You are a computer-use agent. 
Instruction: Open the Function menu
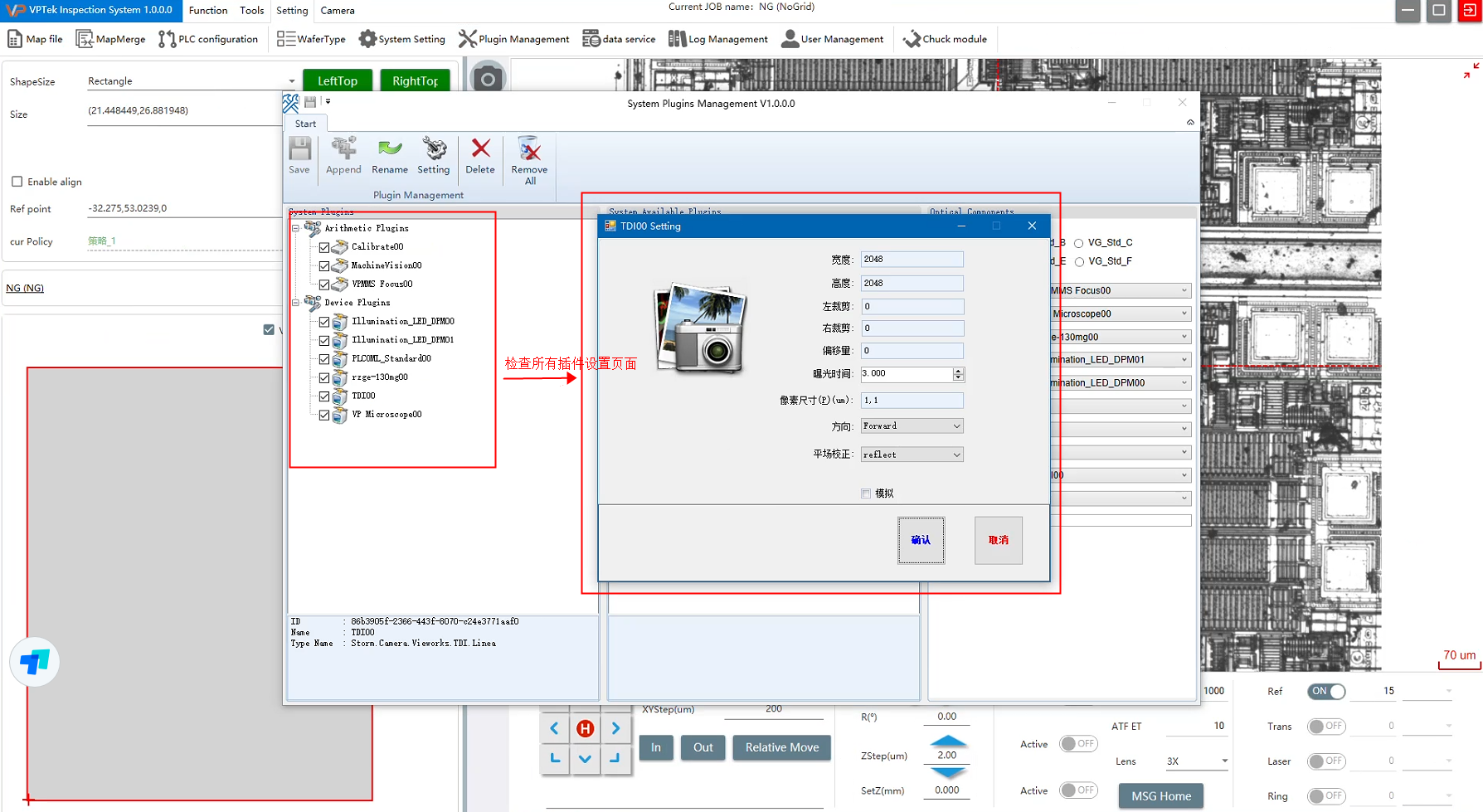click(208, 11)
